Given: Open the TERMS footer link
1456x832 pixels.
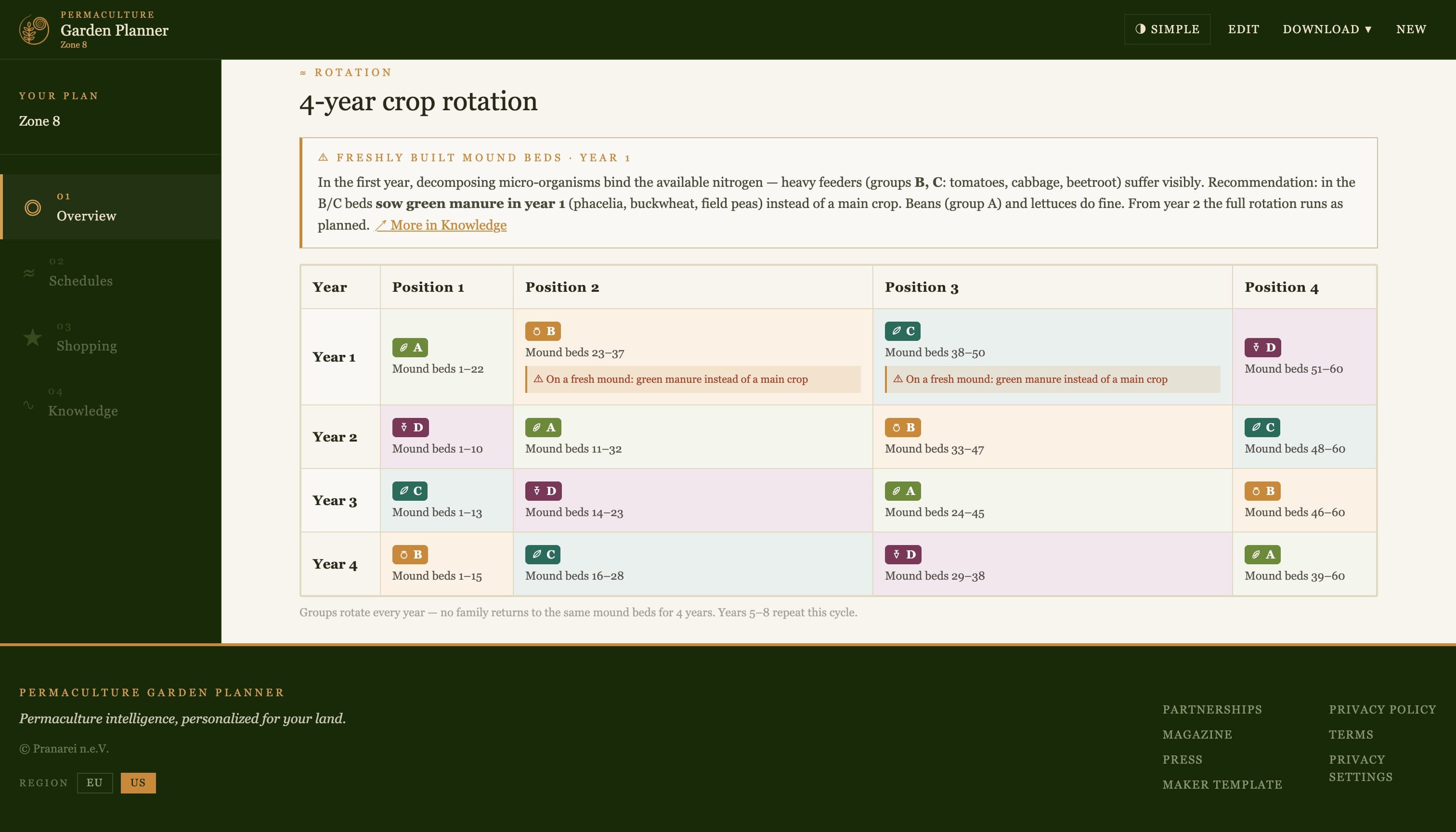Looking at the screenshot, I should pos(1351,734).
